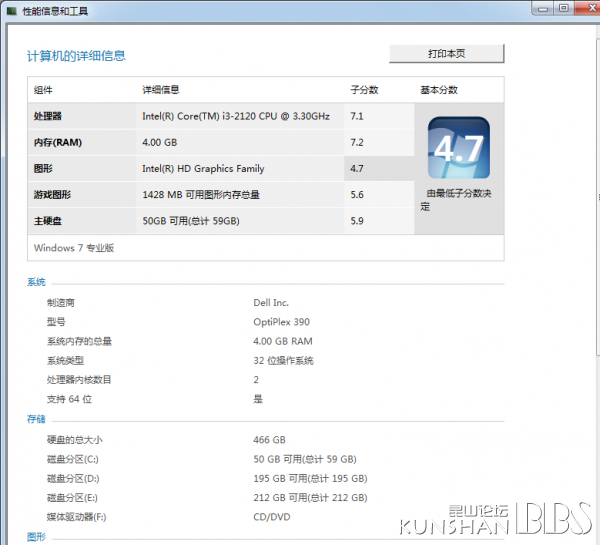600x545 pixels.
Task: Maximize the 性能信息和工具 window
Action: click(563, 8)
